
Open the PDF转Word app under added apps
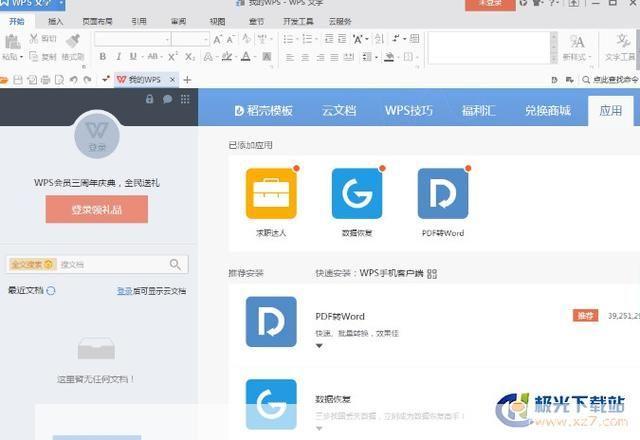click(x=443, y=193)
